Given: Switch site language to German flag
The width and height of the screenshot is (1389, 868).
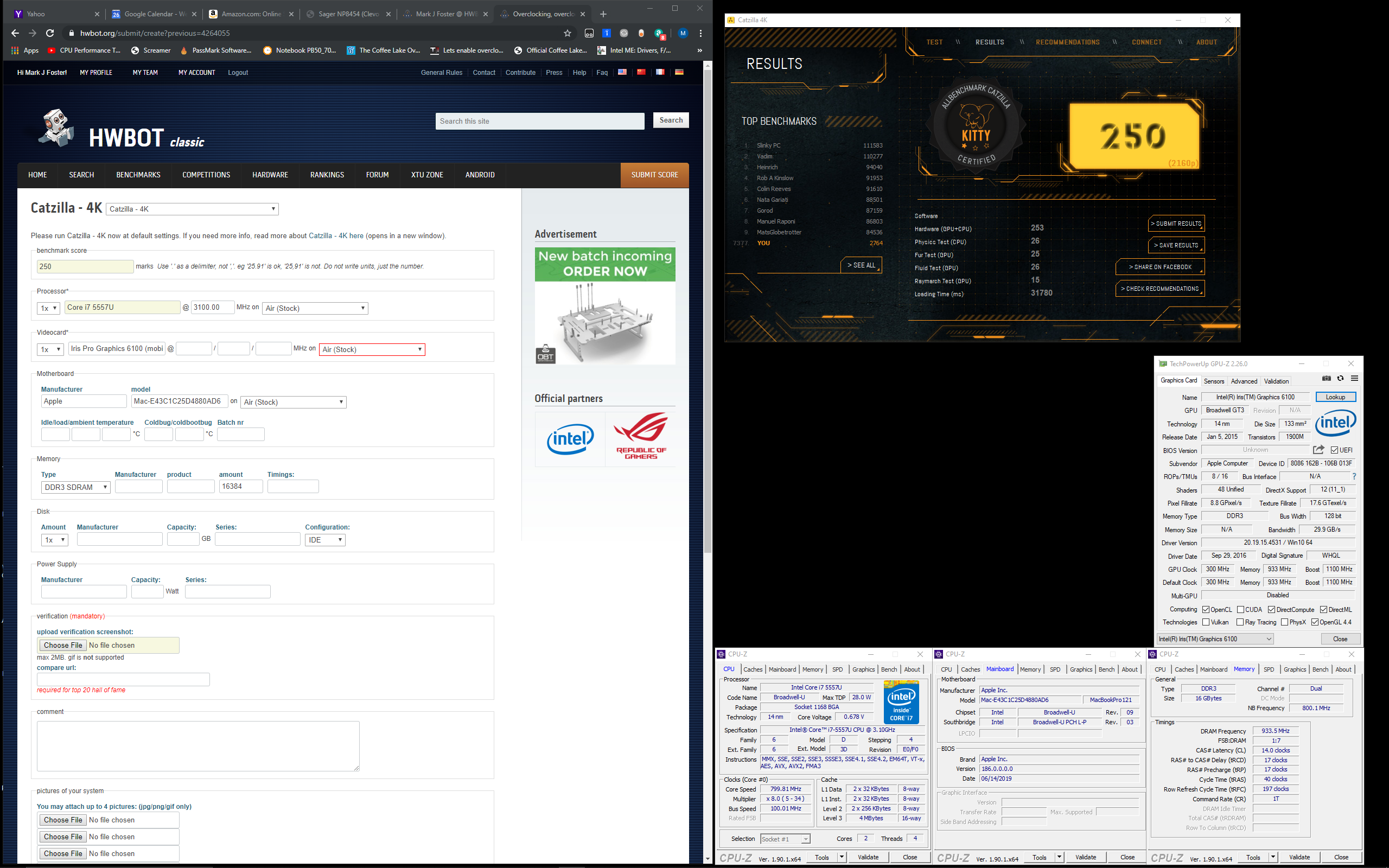Looking at the screenshot, I should tap(679, 72).
